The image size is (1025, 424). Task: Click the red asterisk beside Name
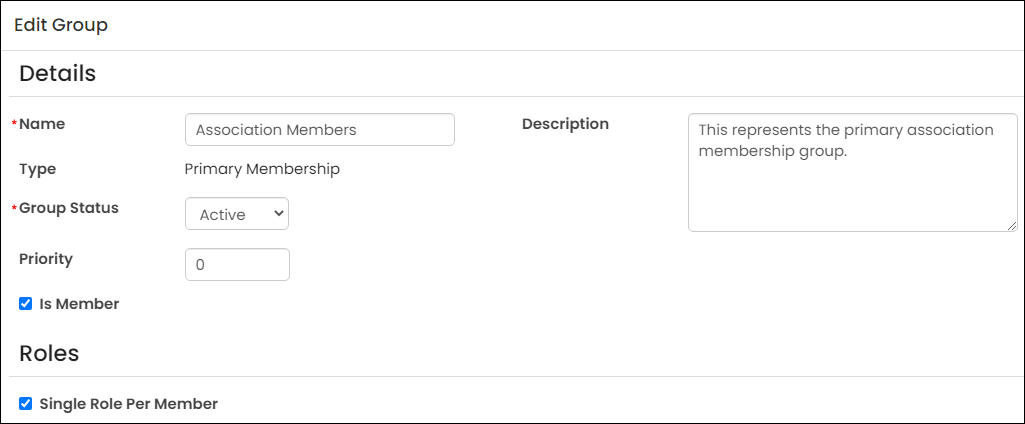tap(15, 123)
